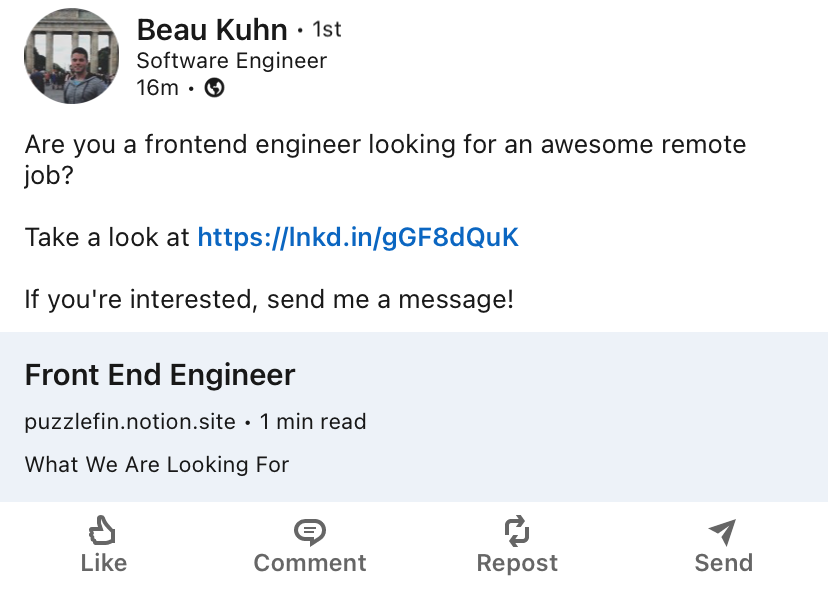Click the Repost arrows icon
This screenshot has width=828, height=595.
[517, 531]
